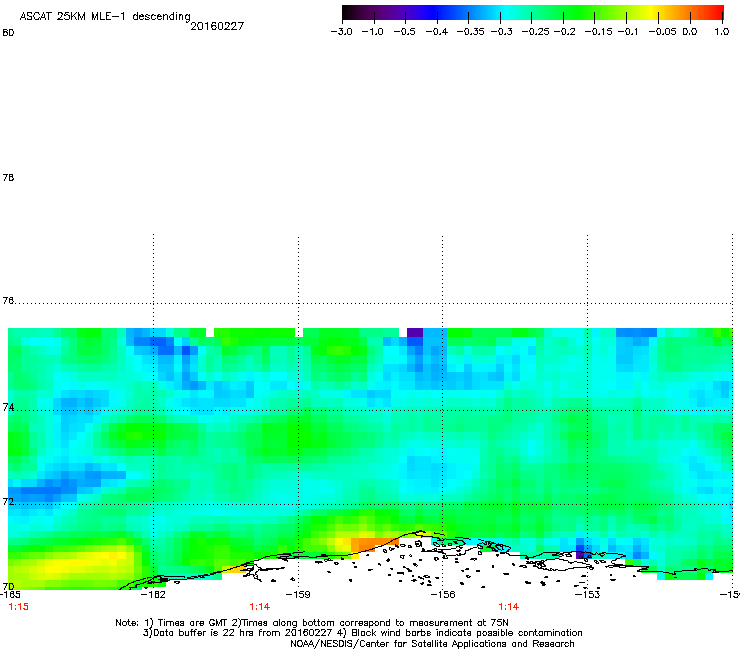
Task: Click the red time label 1:15
Action: [19, 607]
